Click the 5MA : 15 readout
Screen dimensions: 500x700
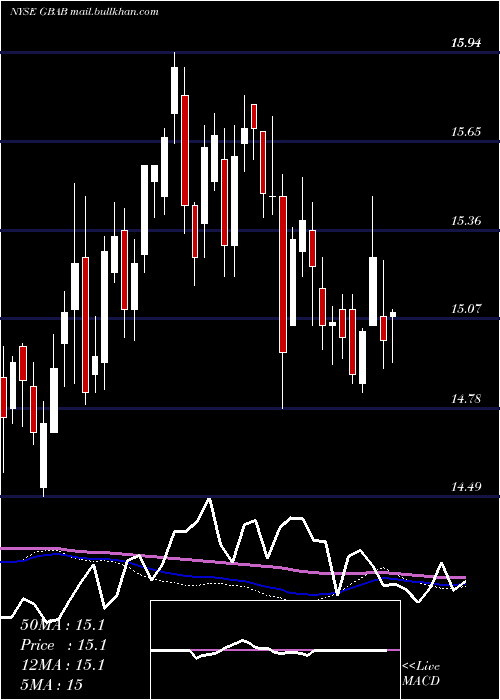point(51,685)
